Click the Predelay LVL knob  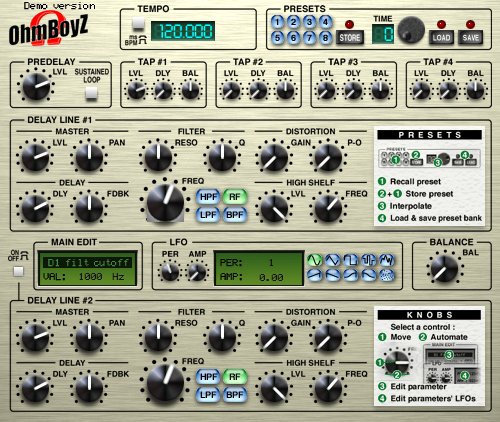click(36, 86)
